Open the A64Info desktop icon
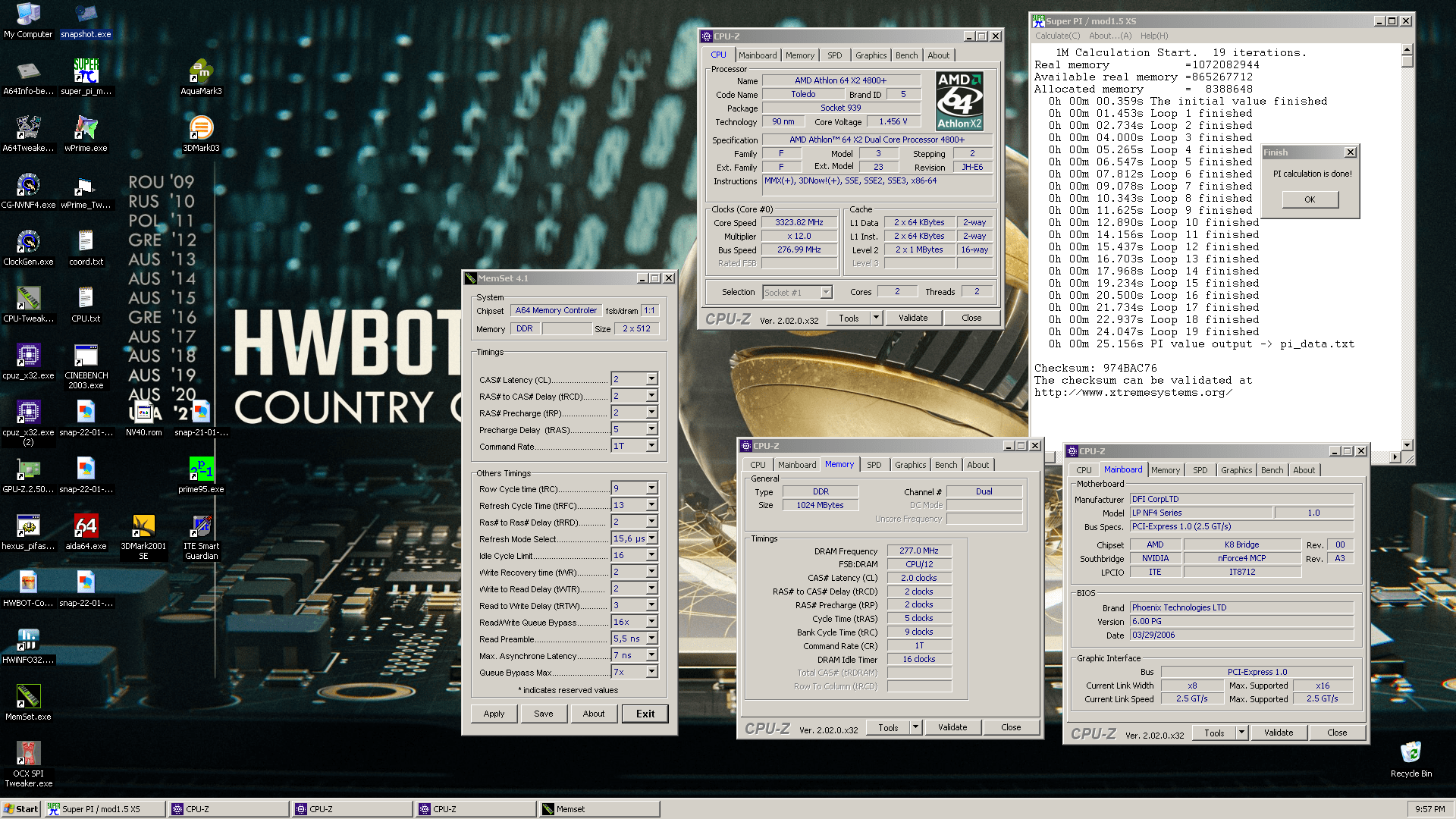 28,77
